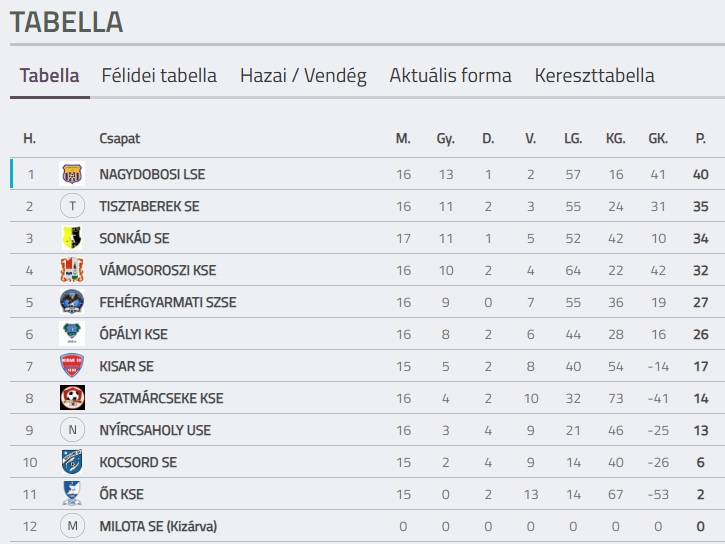This screenshot has width=725, height=544.
Task: Click the Kocsord SE blue crest
Action: click(x=72, y=462)
